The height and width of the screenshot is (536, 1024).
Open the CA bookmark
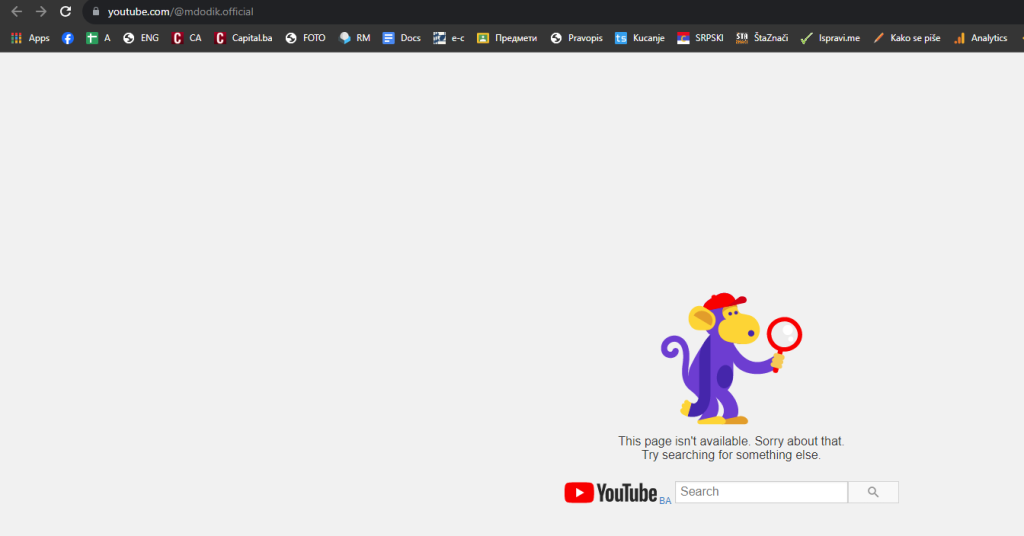coord(187,38)
